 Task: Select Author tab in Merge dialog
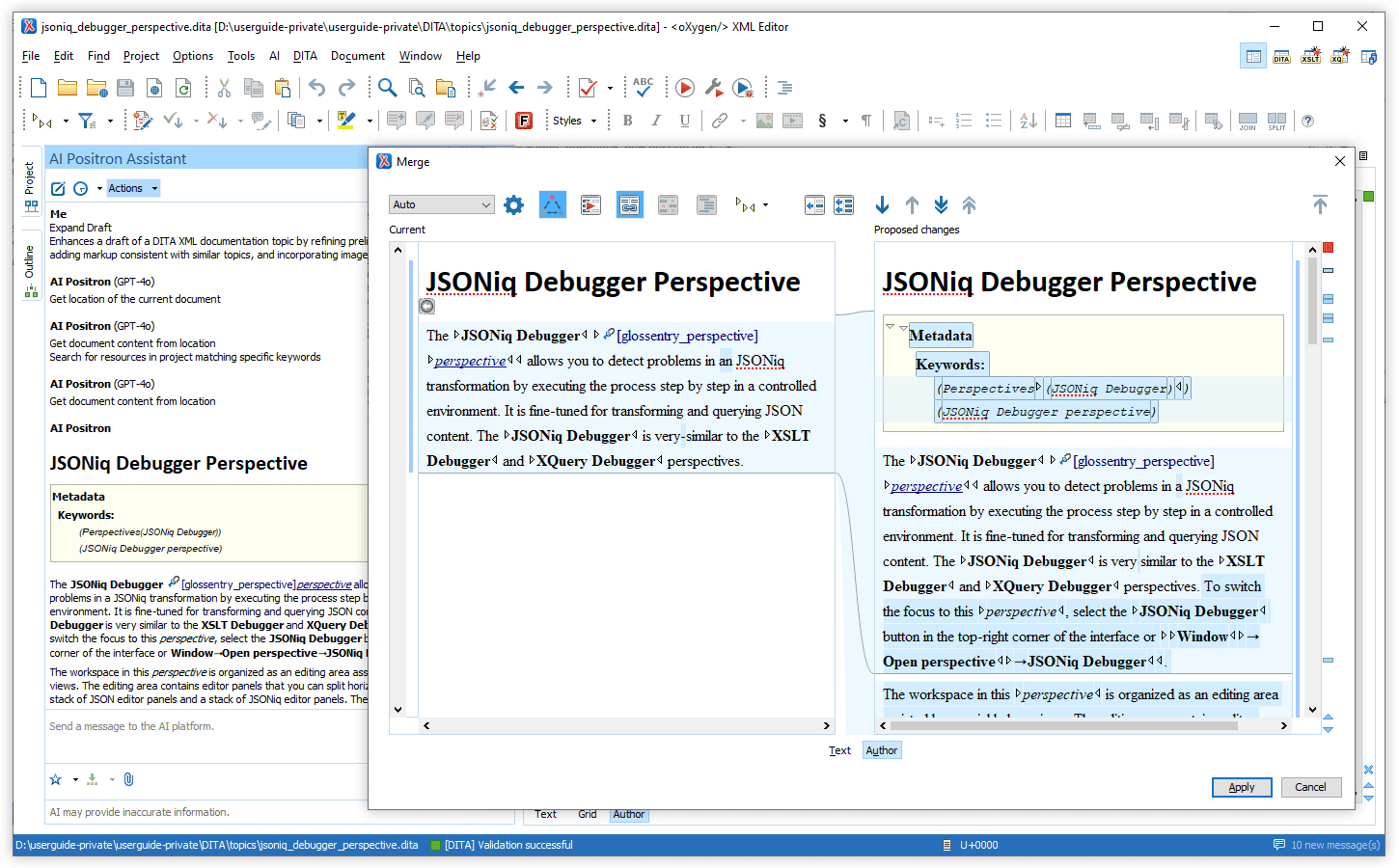(881, 750)
